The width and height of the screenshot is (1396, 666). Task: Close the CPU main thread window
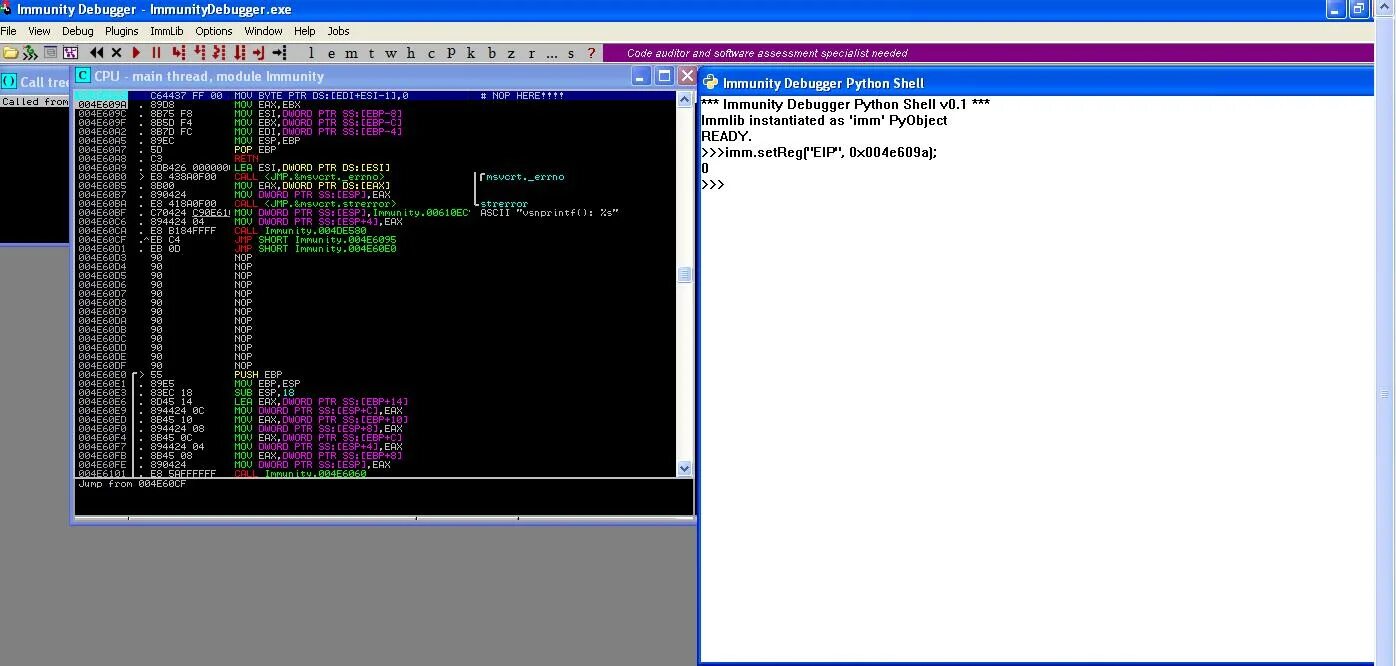tap(686, 75)
